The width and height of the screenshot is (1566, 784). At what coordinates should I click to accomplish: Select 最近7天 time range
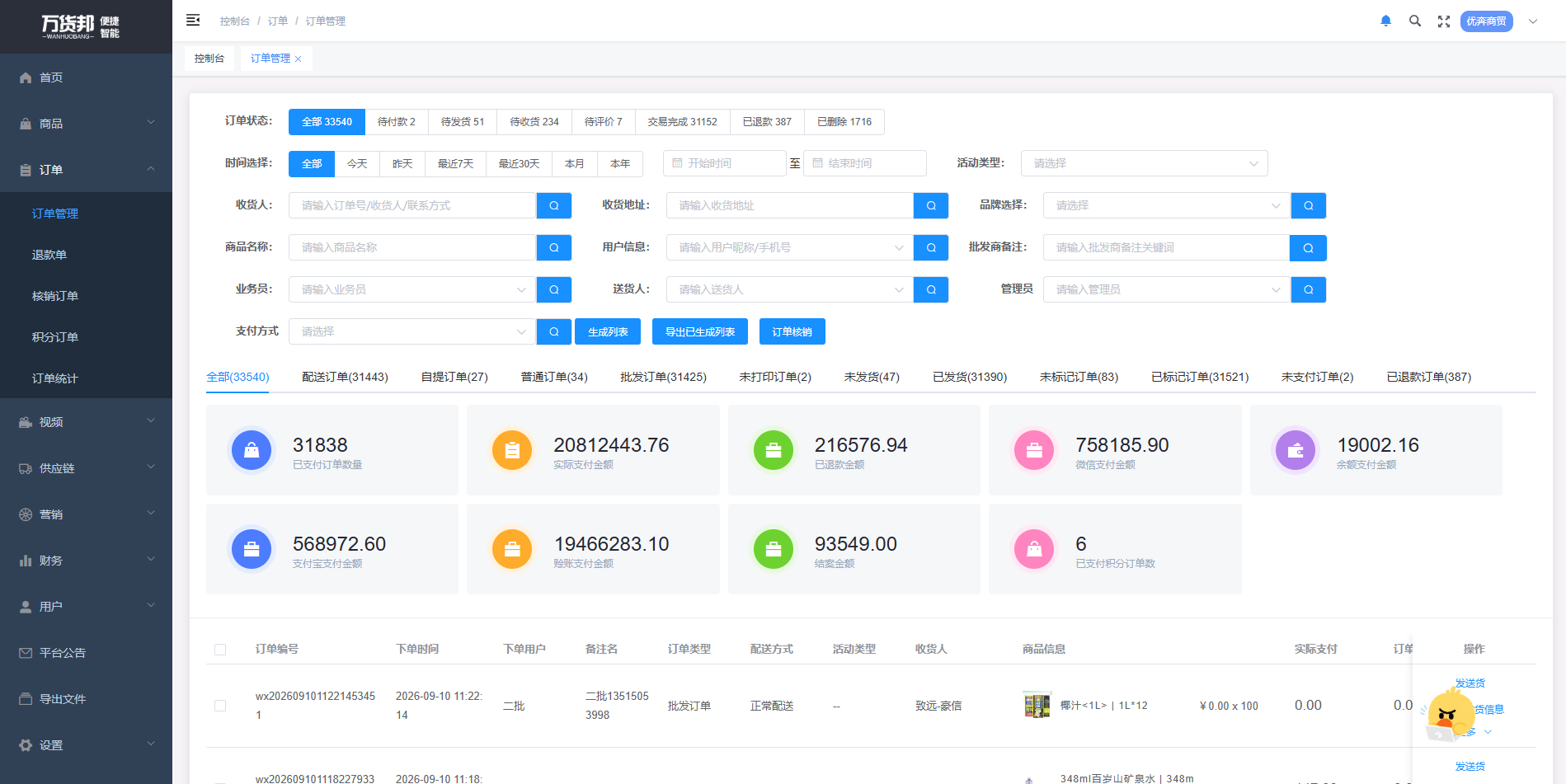[x=456, y=164]
